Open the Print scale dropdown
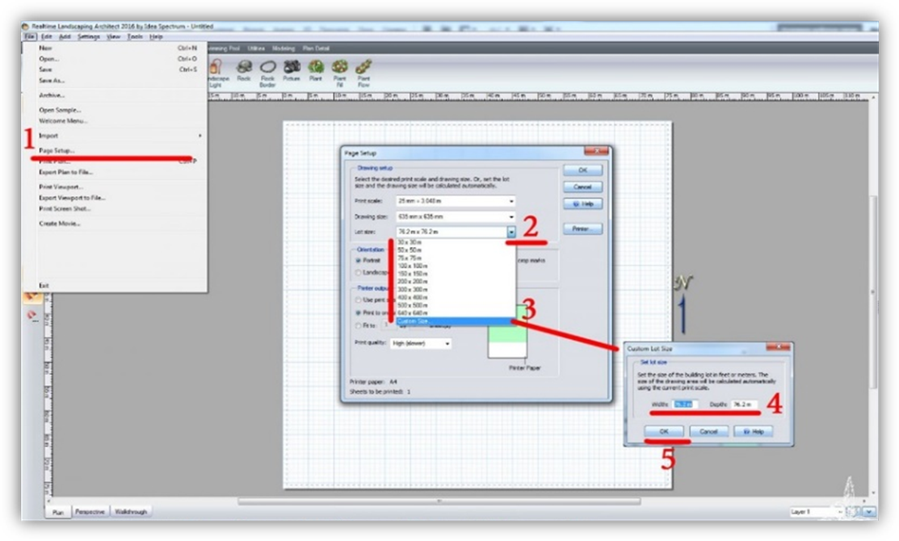This screenshot has width=899, height=541. point(455,201)
